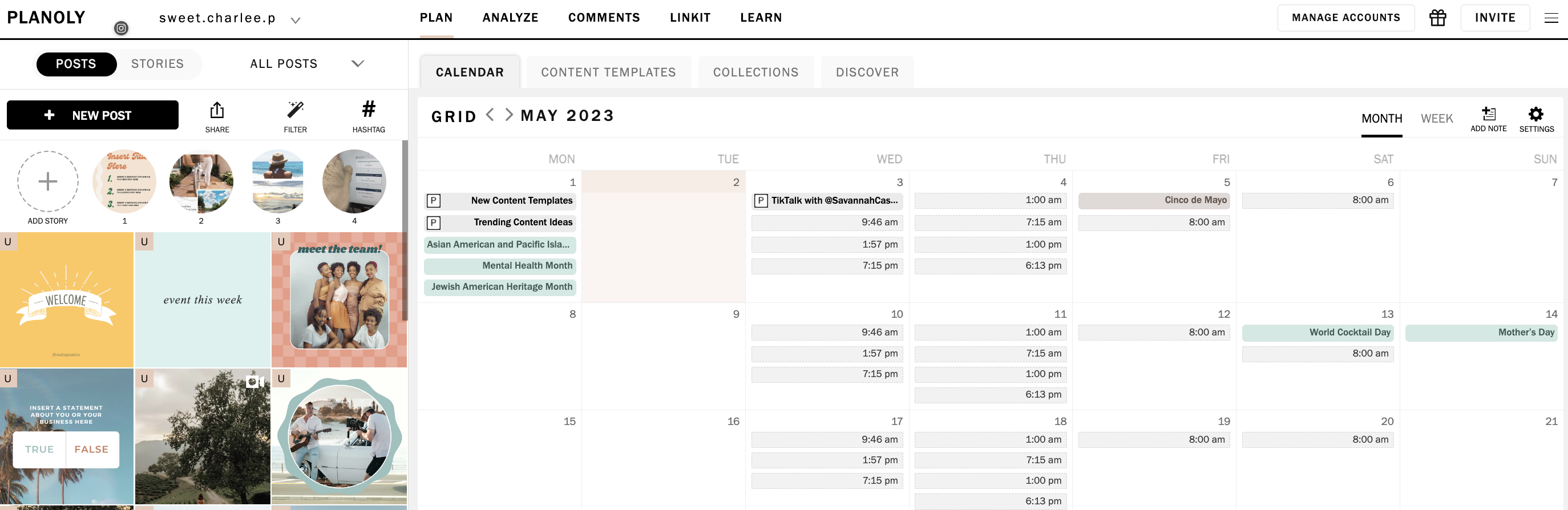
Task: Go to previous month arrow
Action: pyautogui.click(x=490, y=115)
